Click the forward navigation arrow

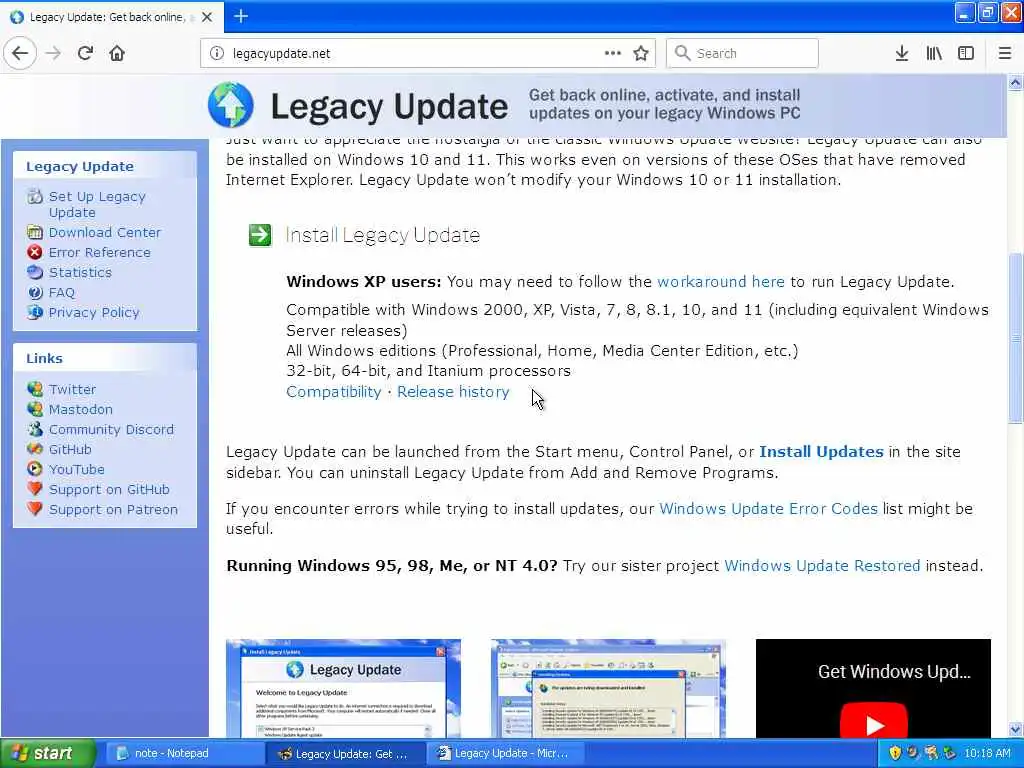pyautogui.click(x=54, y=53)
